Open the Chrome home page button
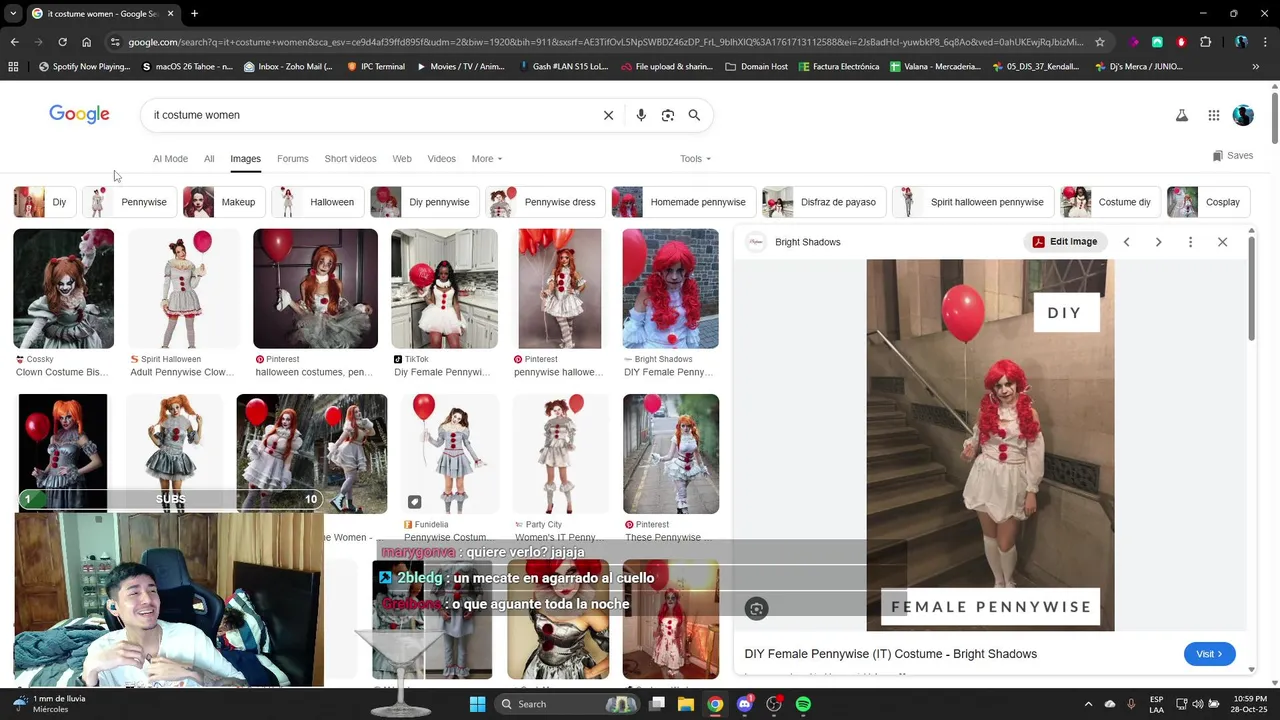This screenshot has height=720, width=1280. 86,42
